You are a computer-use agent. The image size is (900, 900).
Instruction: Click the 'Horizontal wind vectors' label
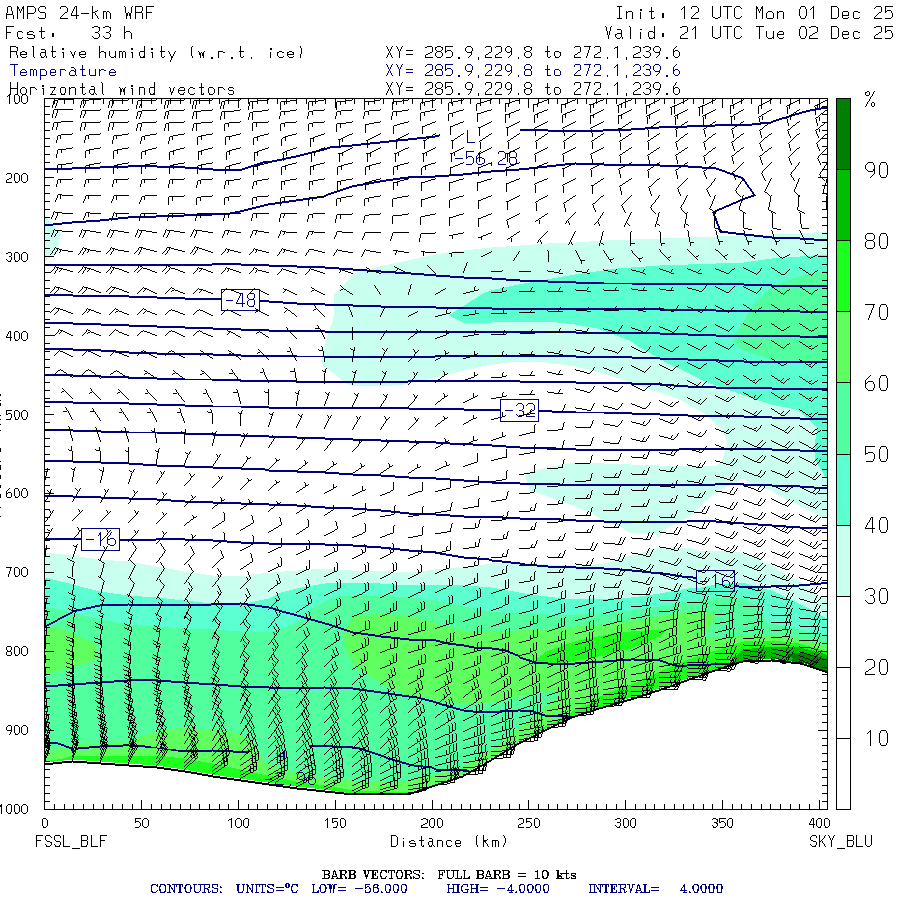tap(122, 90)
